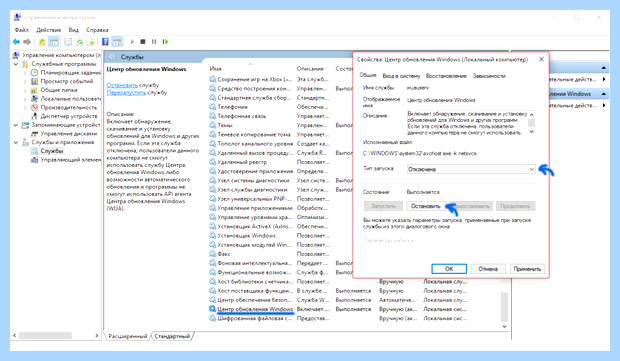Open Help with the blue question mark icon

click(105, 42)
